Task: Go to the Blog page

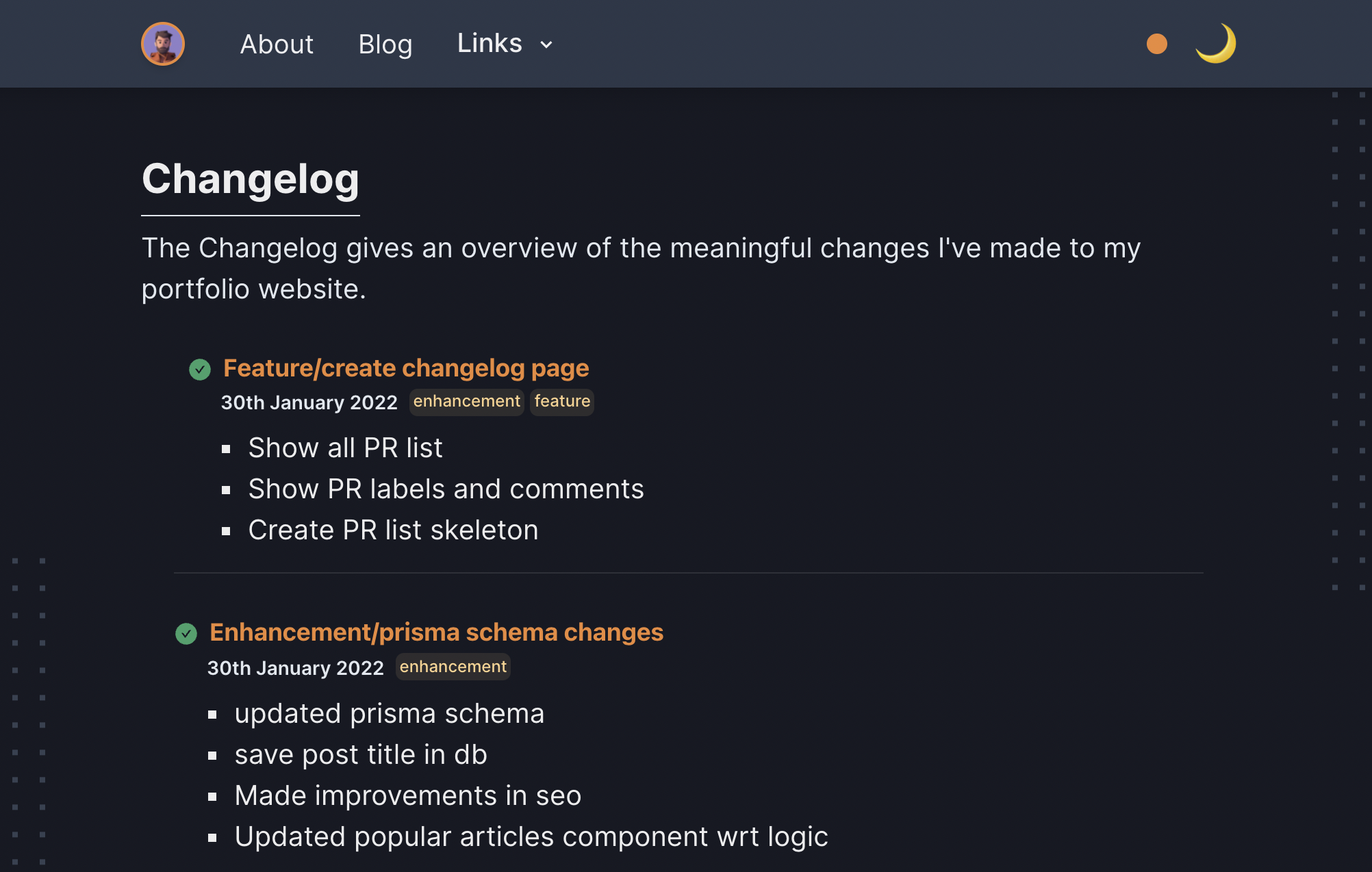Action: [x=385, y=44]
